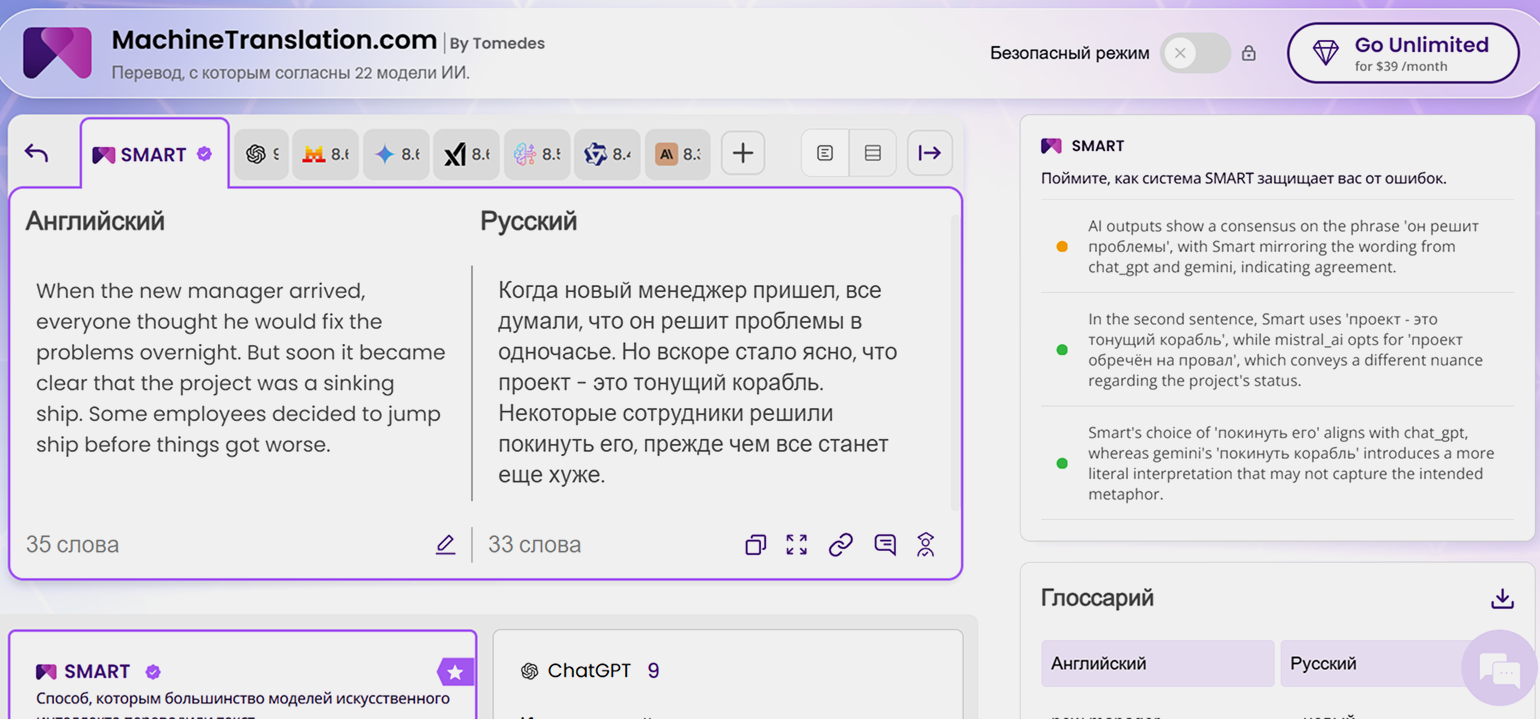
Task: Expand translation to fullscreen view
Action: click(797, 545)
